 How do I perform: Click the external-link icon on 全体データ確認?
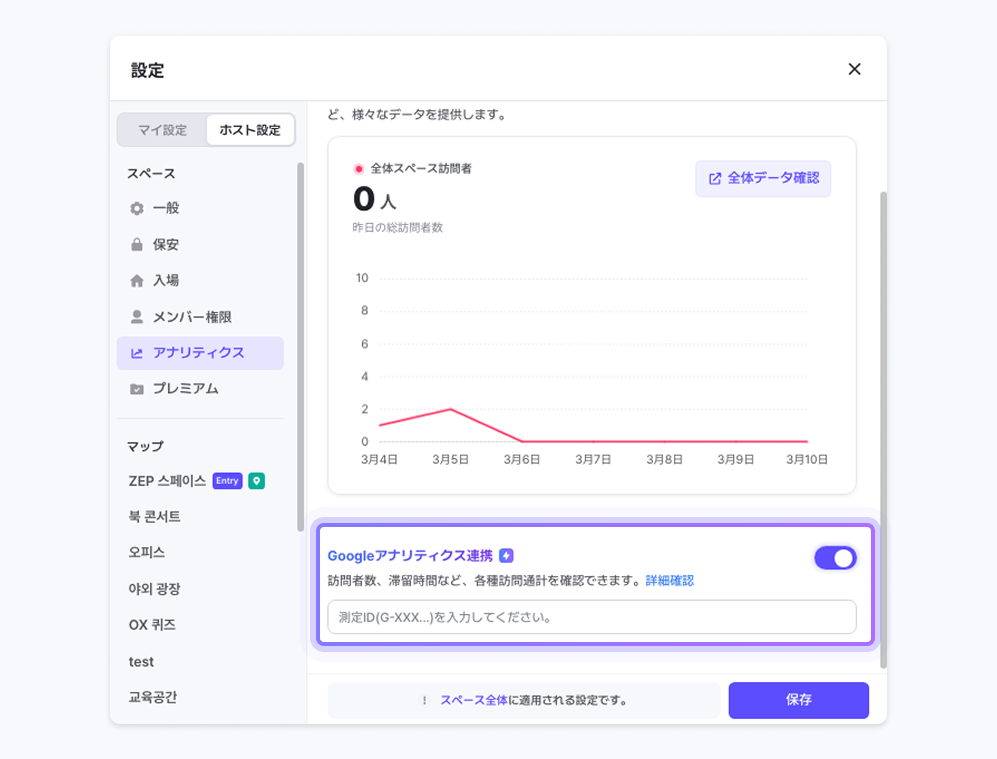[x=715, y=179]
